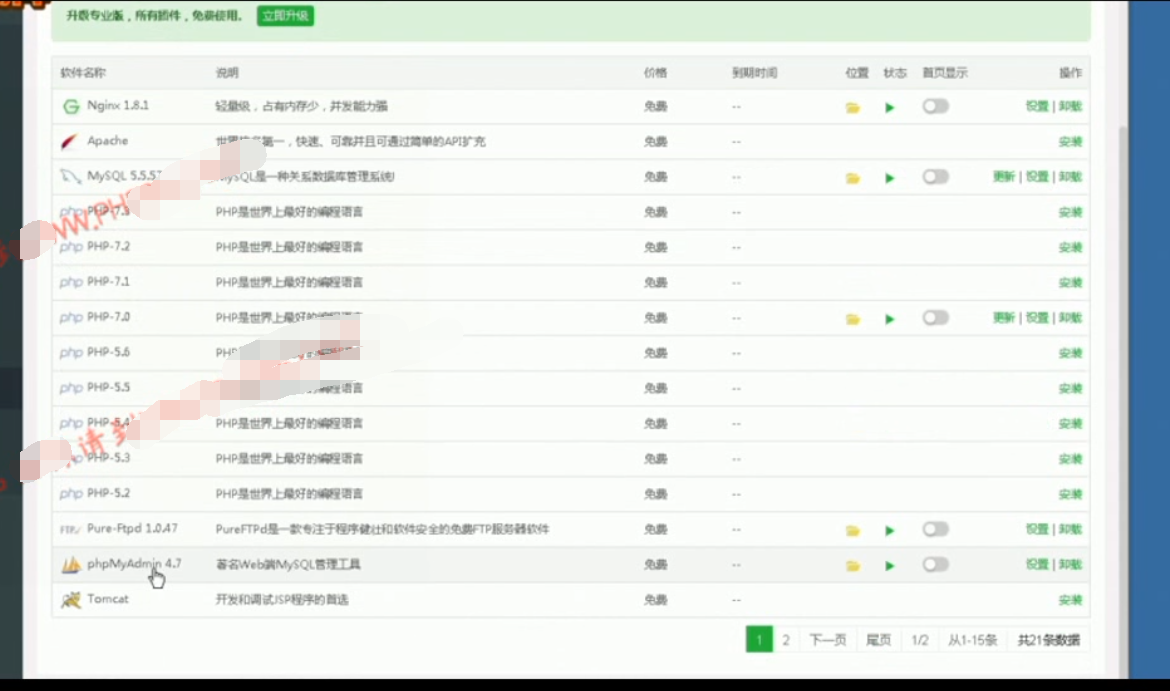Viewport: 1170px width, 691px height.
Task: Toggle phpMyAdmin homepage display switch
Action: point(935,564)
